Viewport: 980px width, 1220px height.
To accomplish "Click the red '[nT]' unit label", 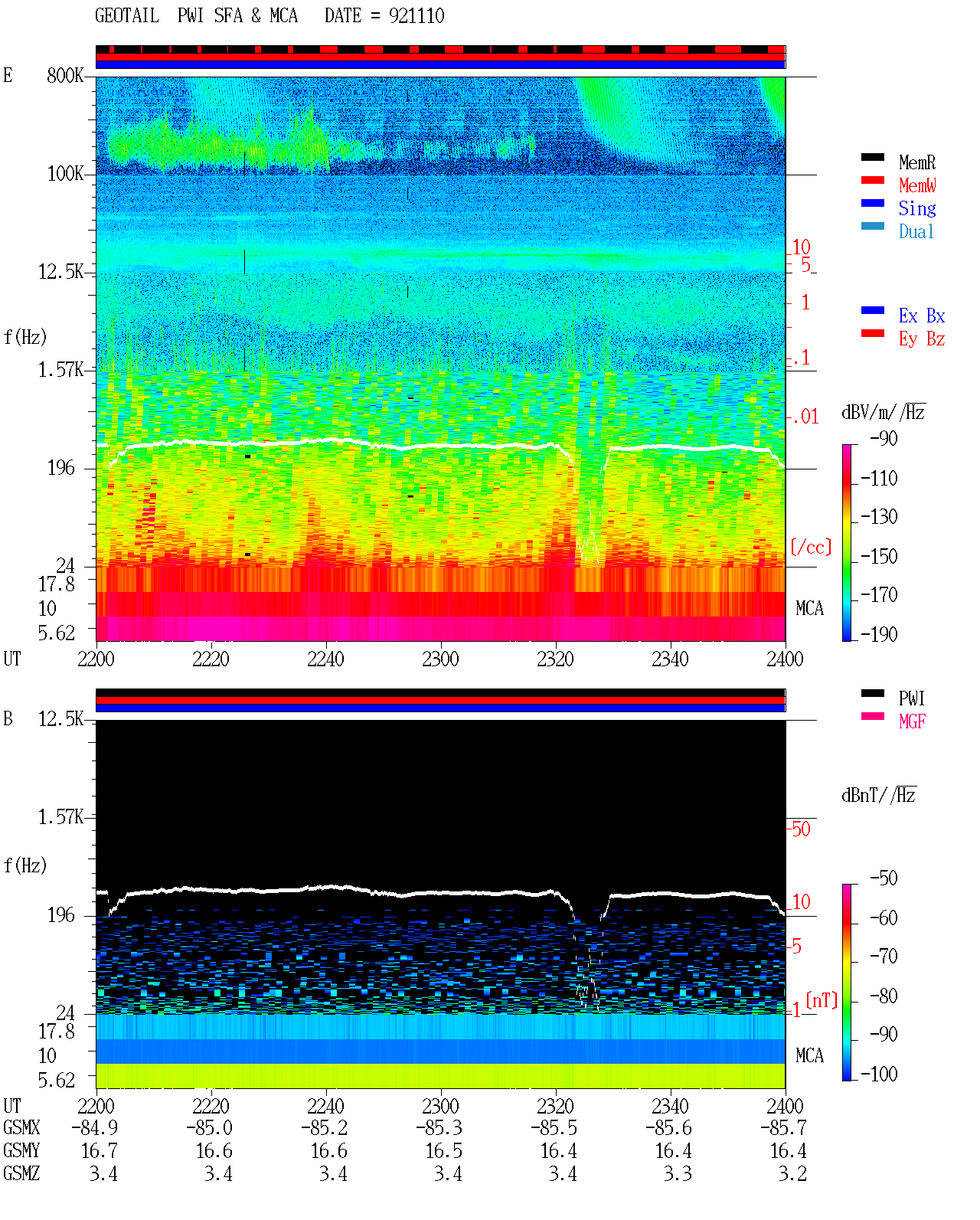I will [822, 1000].
